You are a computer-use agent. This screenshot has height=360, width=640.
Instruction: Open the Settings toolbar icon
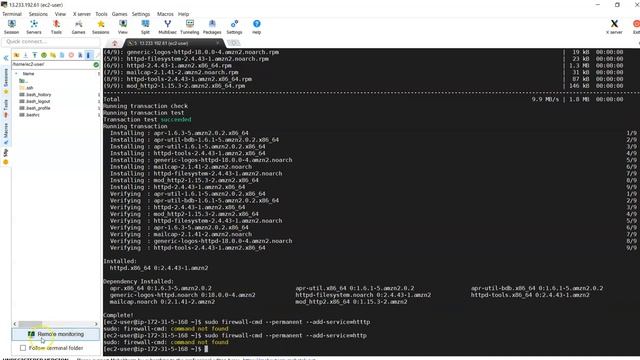(234, 27)
